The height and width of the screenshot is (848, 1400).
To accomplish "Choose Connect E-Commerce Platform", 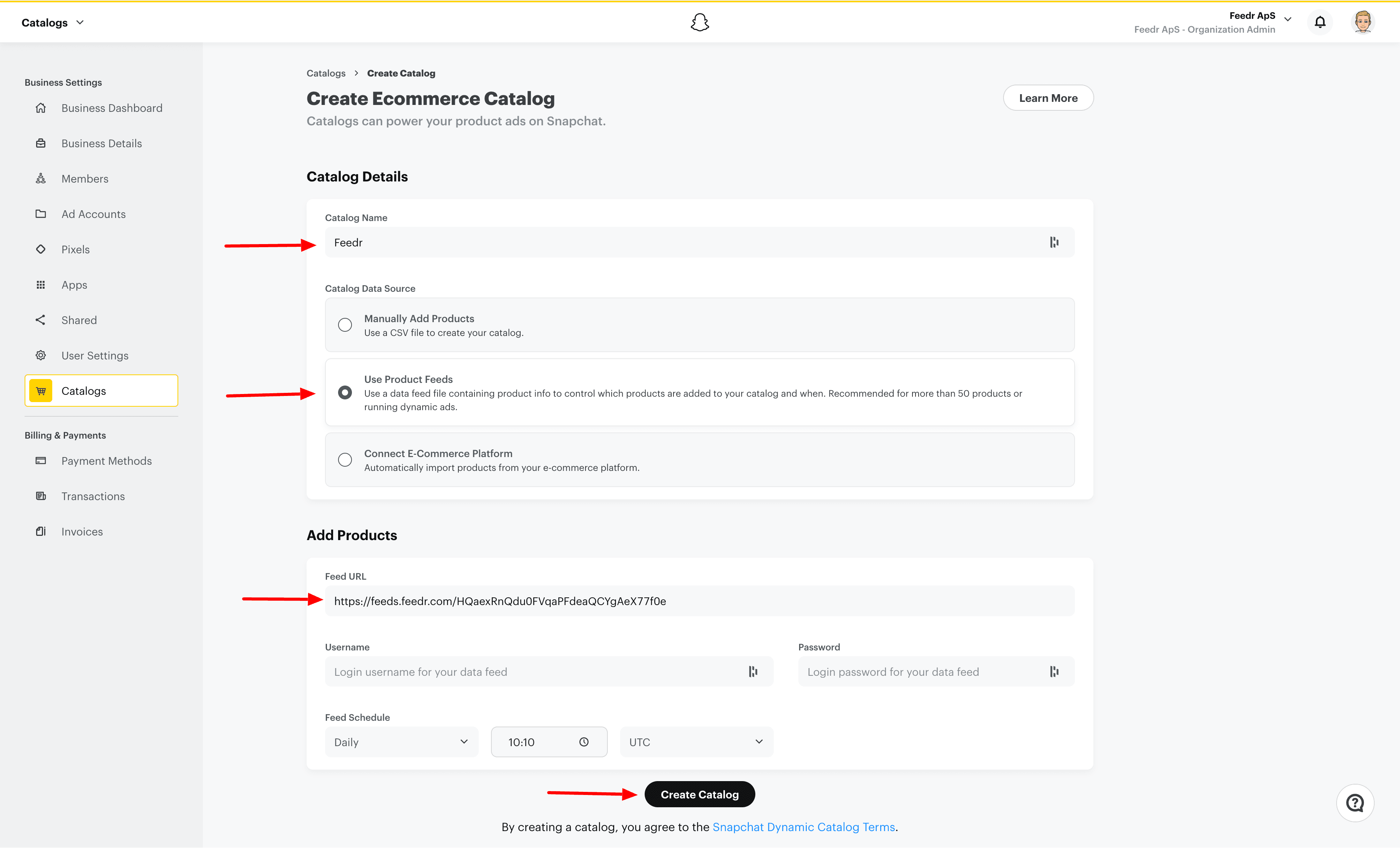I will 345,459.
